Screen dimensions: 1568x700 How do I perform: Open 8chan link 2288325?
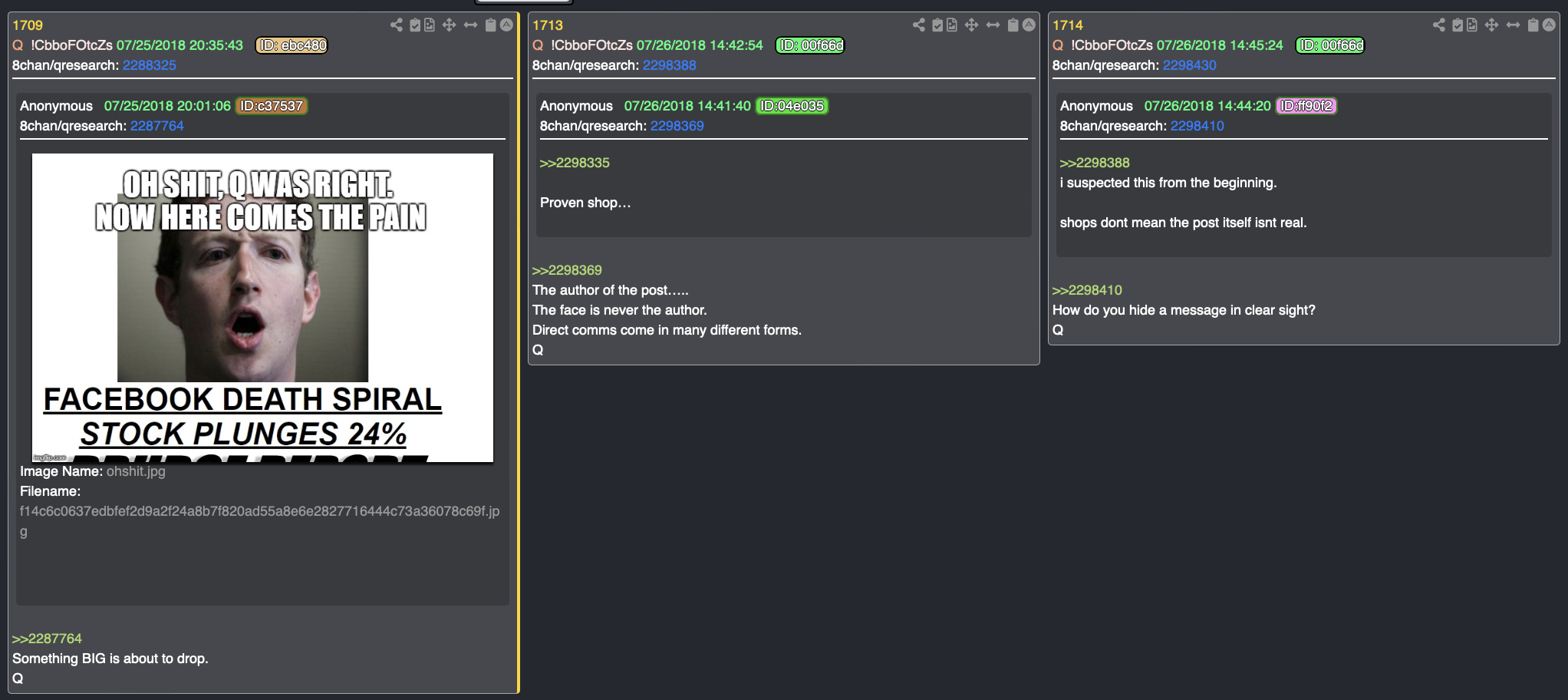(150, 65)
